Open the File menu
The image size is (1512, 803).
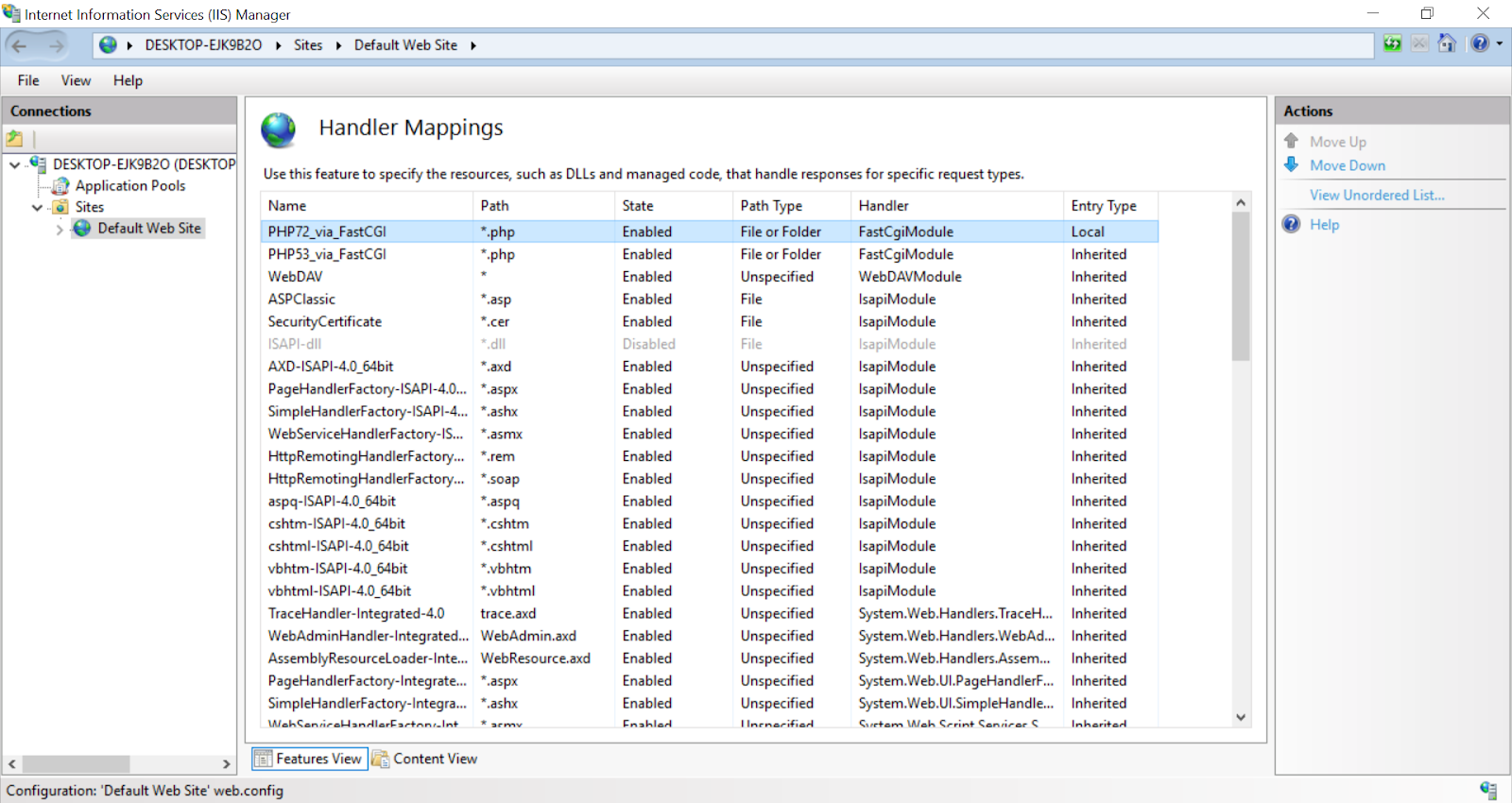(28, 80)
